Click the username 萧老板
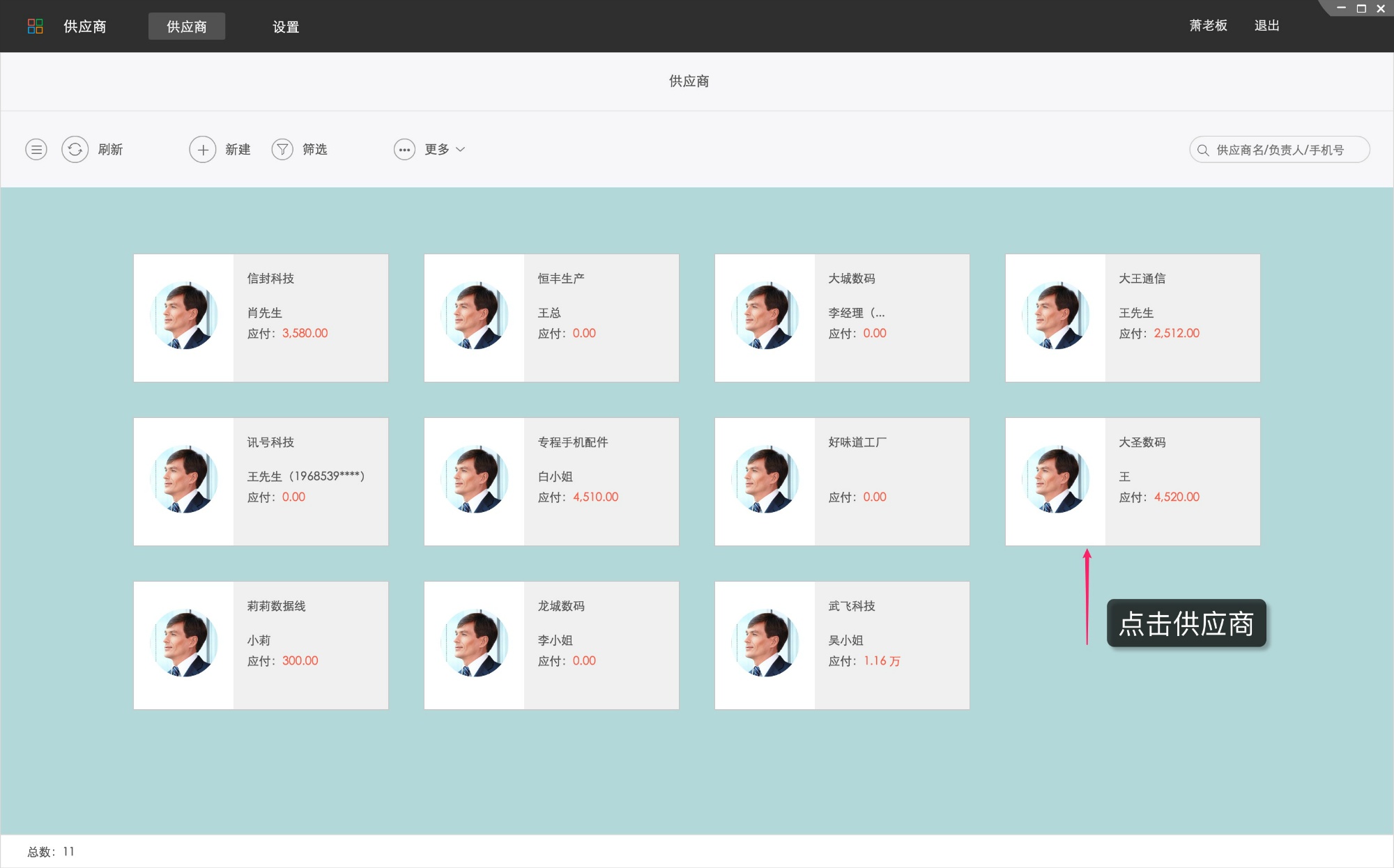Viewport: 1394px width, 868px height. [1209, 25]
